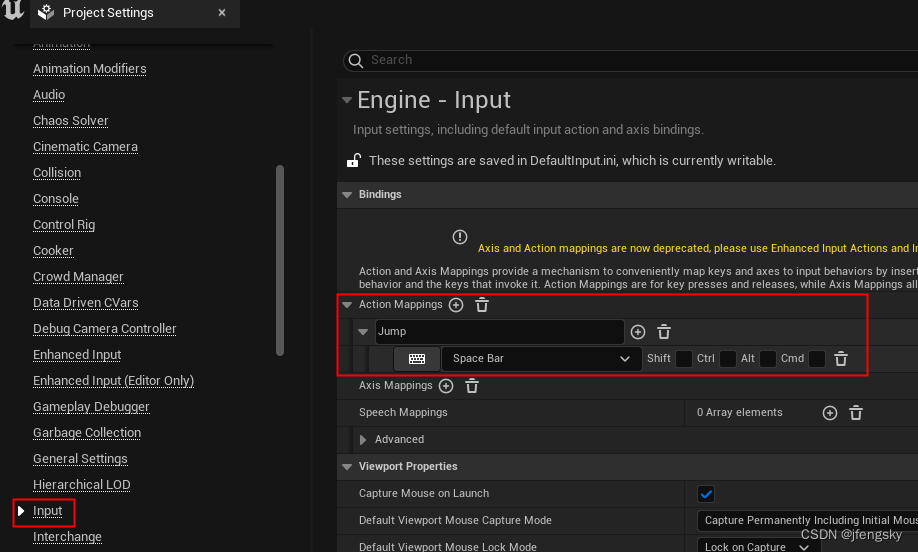This screenshot has height=552, width=918.
Task: Open Default Viewport Mouse Capture Mode dropdown
Action: [808, 520]
